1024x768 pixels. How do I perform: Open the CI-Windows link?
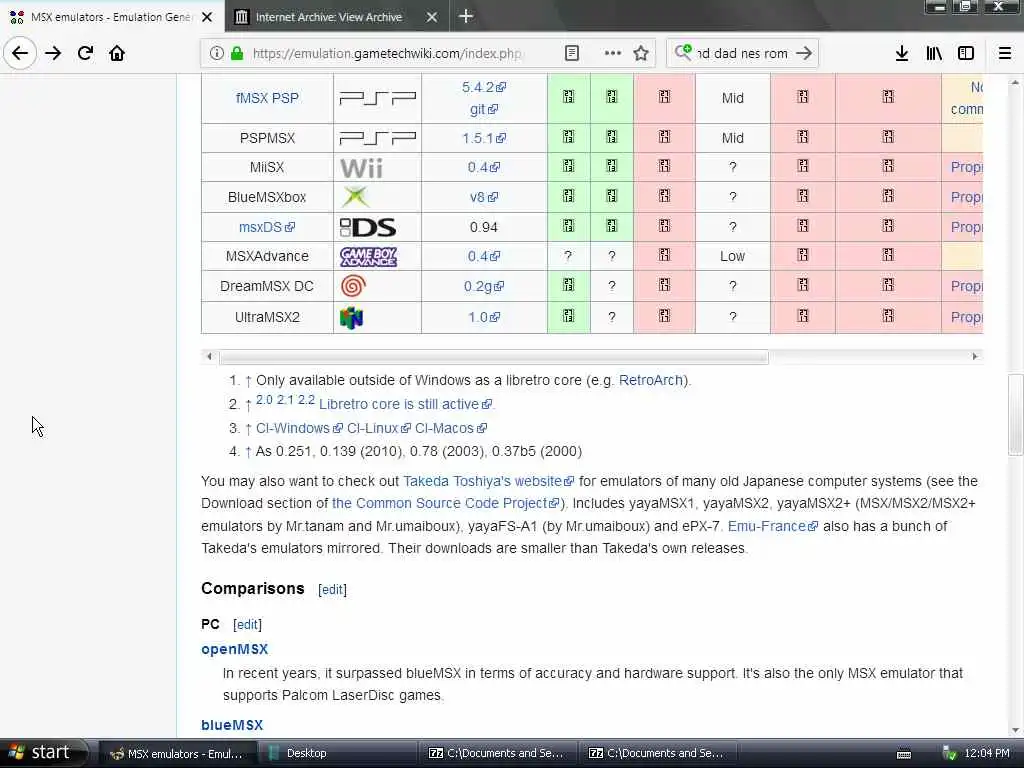[x=299, y=428]
